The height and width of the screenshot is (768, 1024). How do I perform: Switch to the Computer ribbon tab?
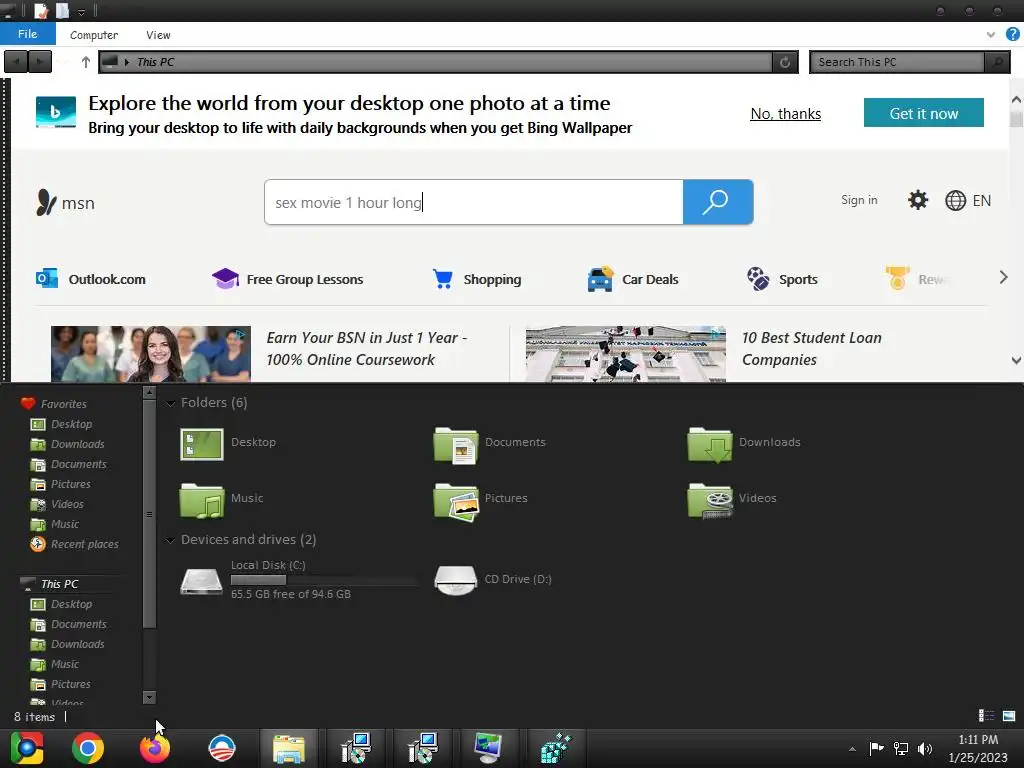(x=93, y=35)
